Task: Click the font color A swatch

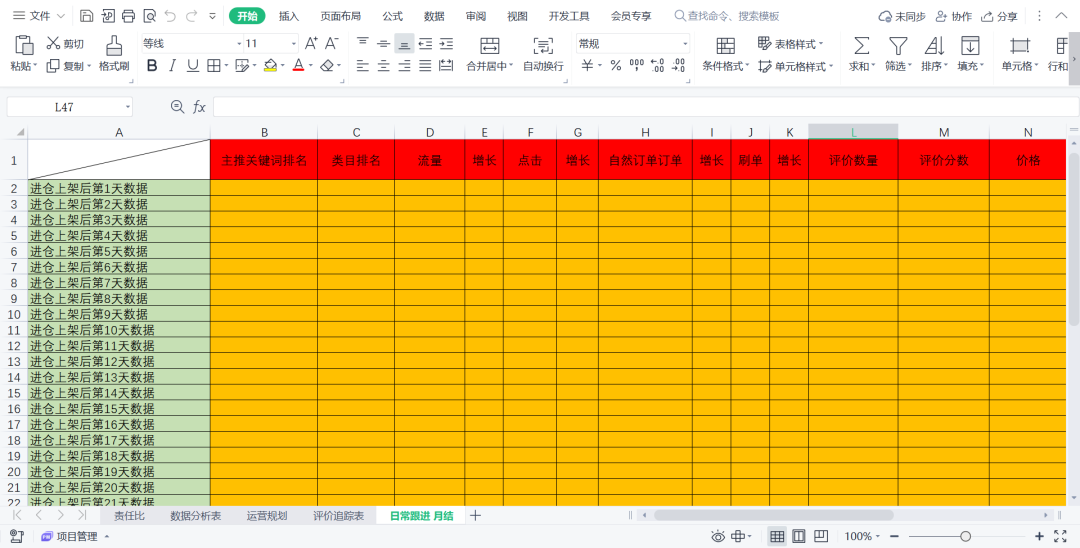Action: pyautogui.click(x=298, y=65)
